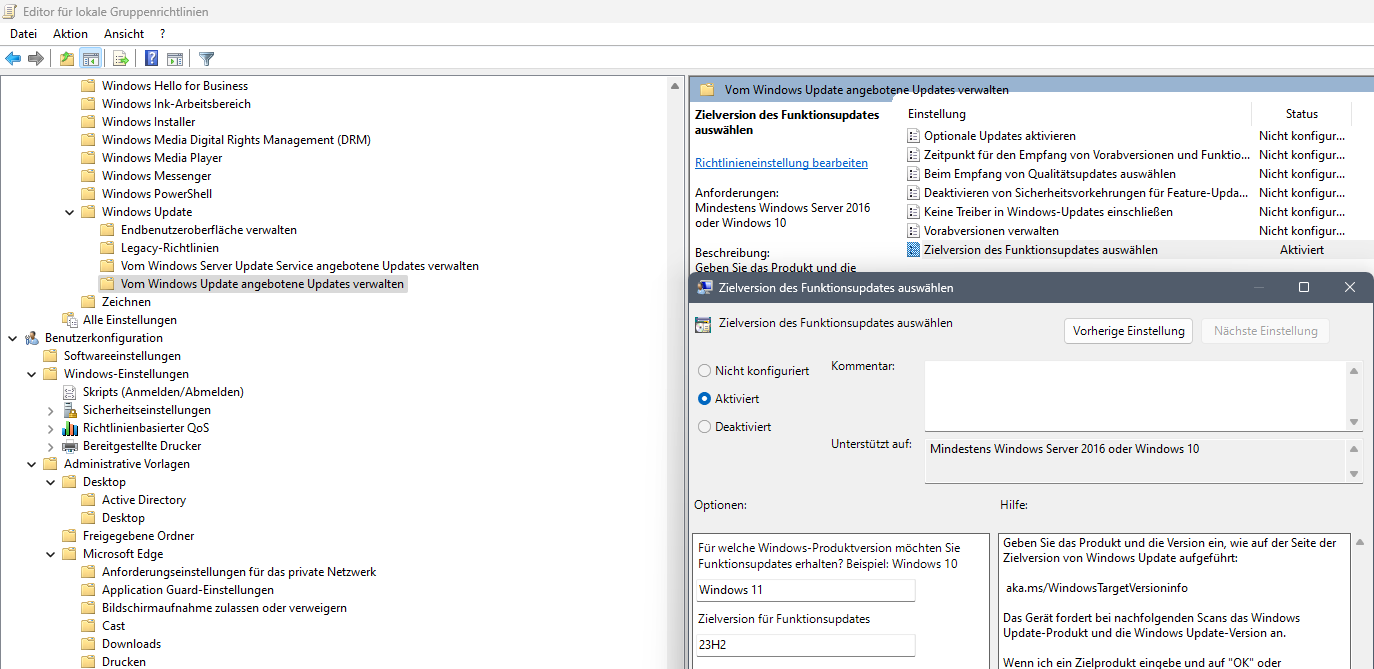Select Vom Windows Server Update Service angebotene Updates verwalten
The width and height of the screenshot is (1374, 669).
(x=300, y=266)
